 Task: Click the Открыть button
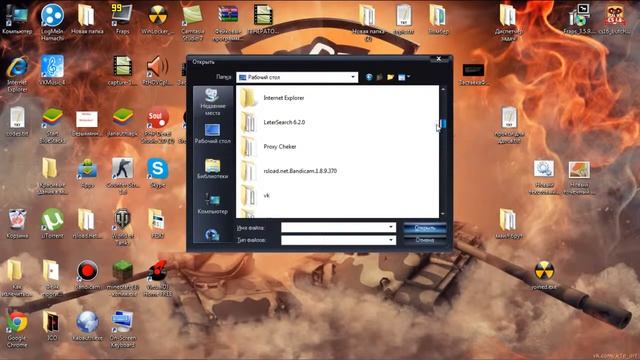(424, 228)
